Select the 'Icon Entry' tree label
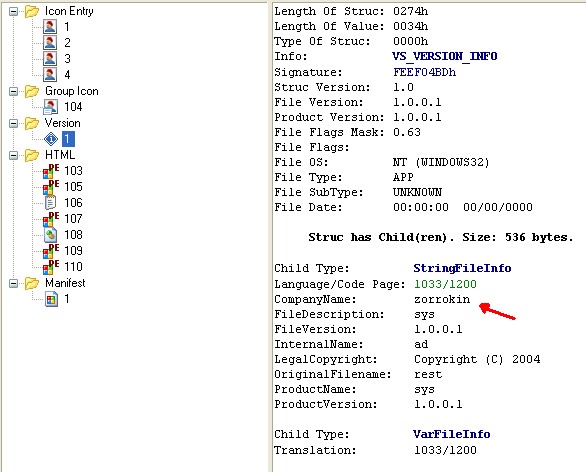The width and height of the screenshot is (586, 472). (69, 11)
